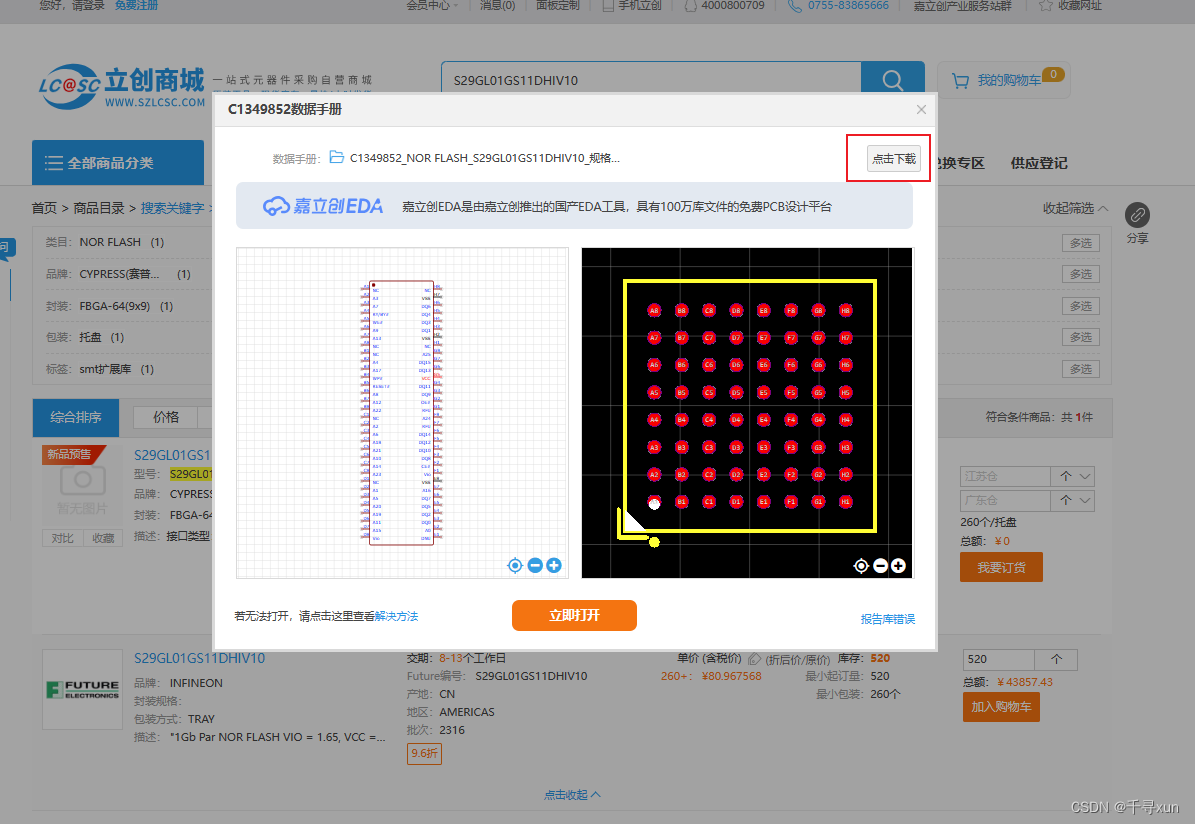Click the 首页 breadcrumb

pos(44,208)
